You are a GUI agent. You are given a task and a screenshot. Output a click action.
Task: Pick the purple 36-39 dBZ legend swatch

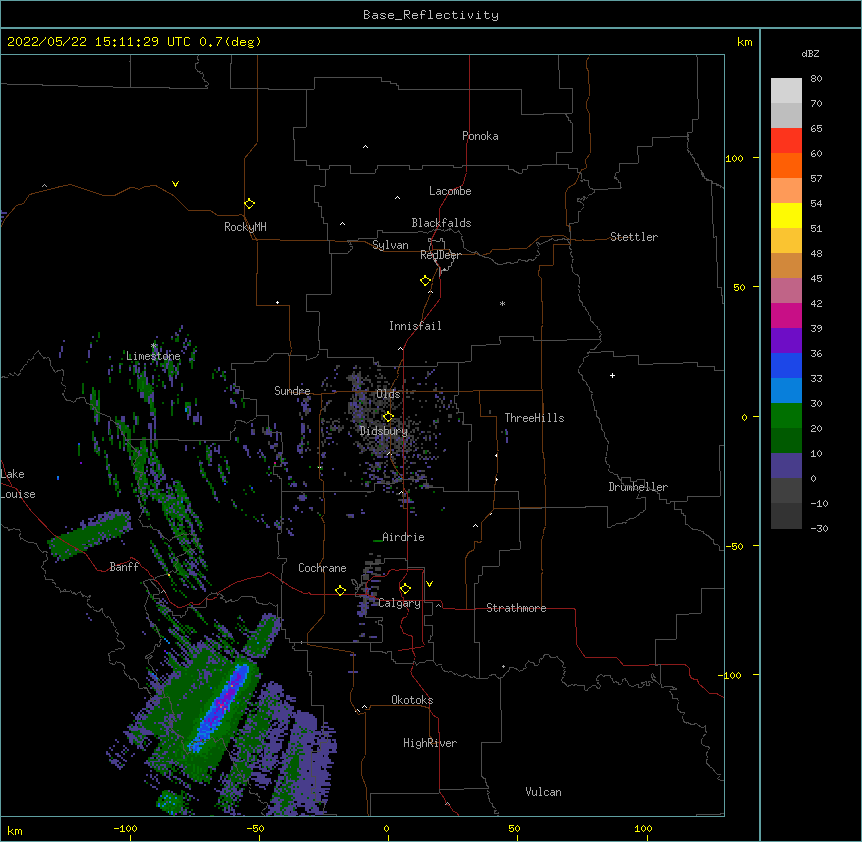coord(786,340)
